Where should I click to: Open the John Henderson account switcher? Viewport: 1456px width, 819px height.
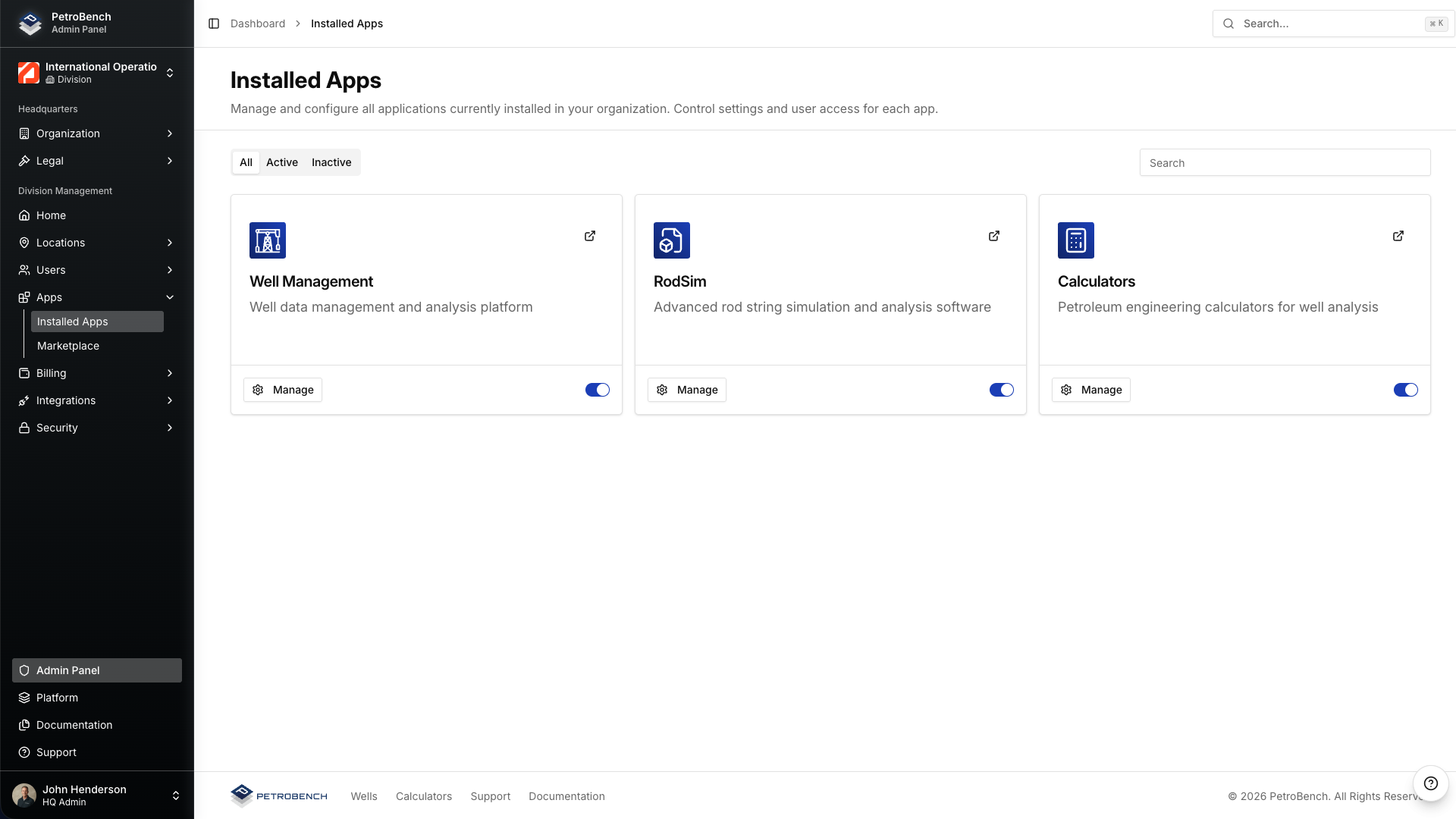pos(96,795)
